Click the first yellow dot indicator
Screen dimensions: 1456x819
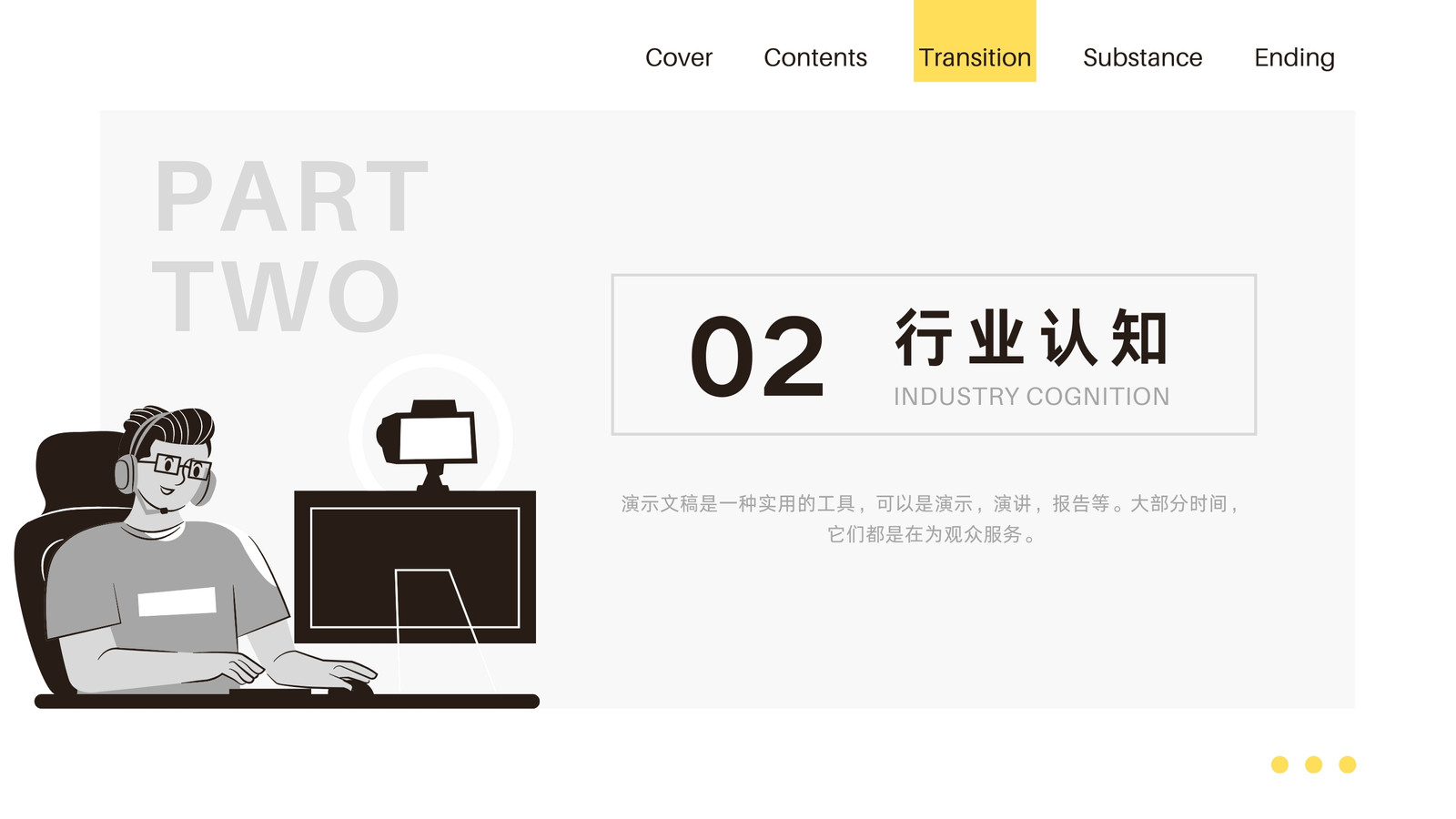(x=1279, y=764)
